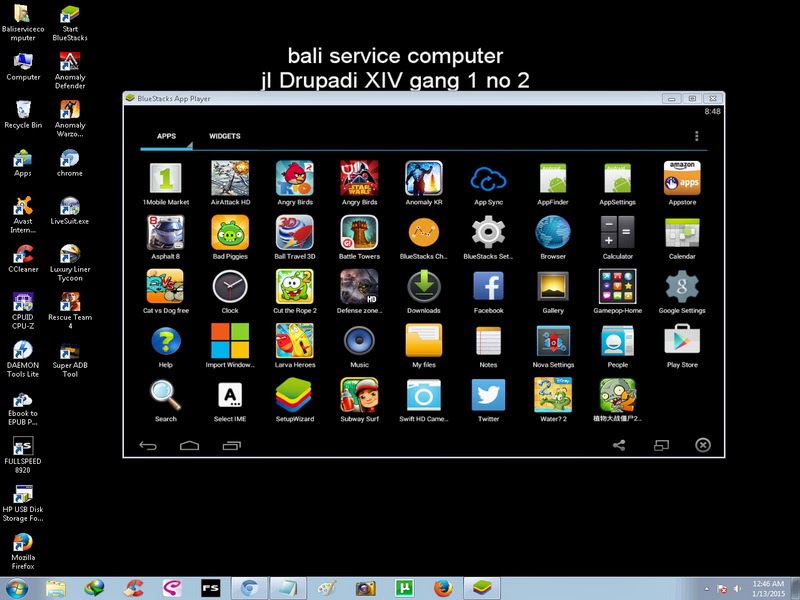Open AppSettings in BlueStacks
Screen dimensions: 800x600
coord(617,179)
